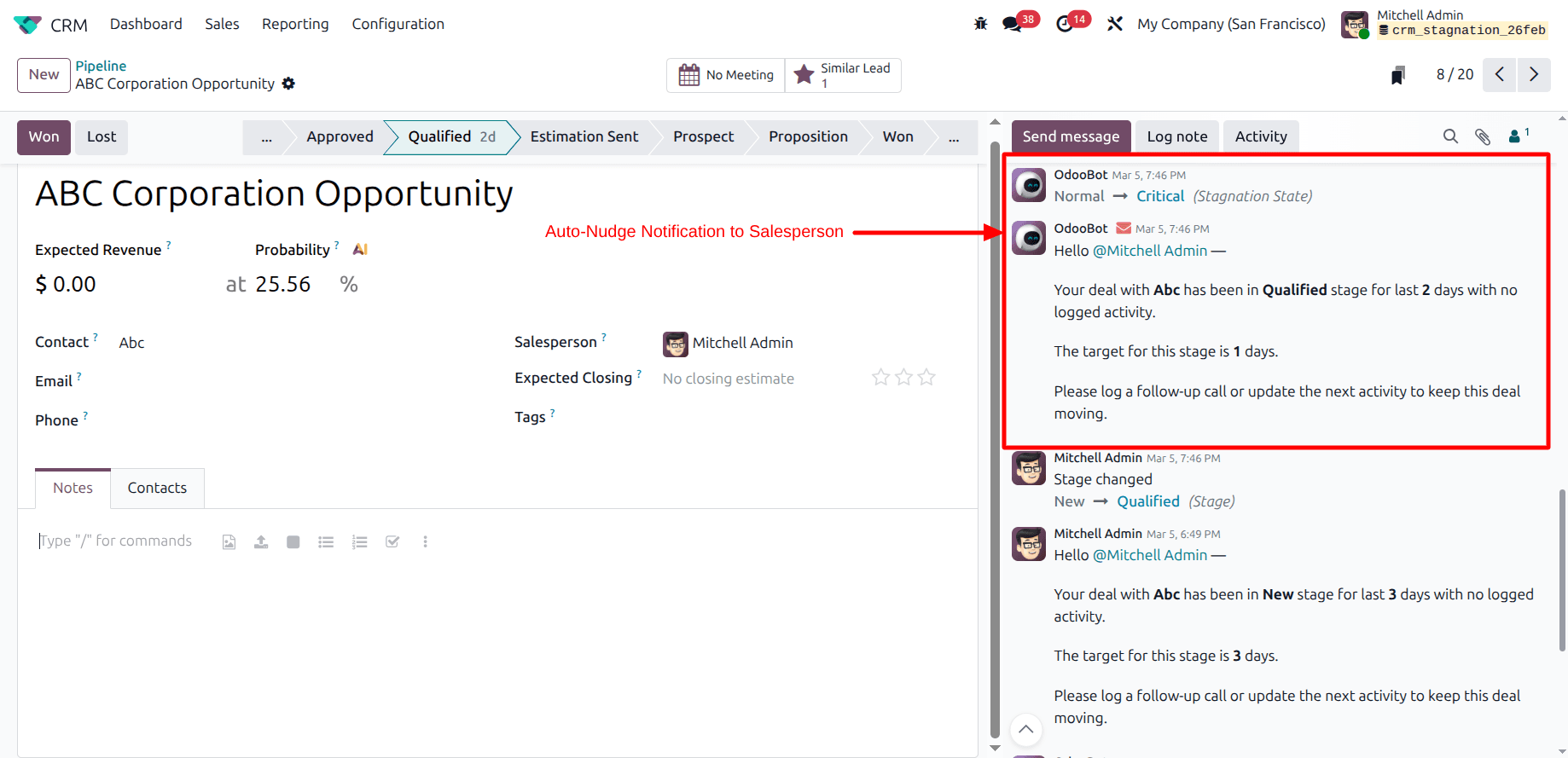The image size is (1568, 758).
Task: Click Mitchell Admin avatar on Stage changed message
Action: 1029,468
